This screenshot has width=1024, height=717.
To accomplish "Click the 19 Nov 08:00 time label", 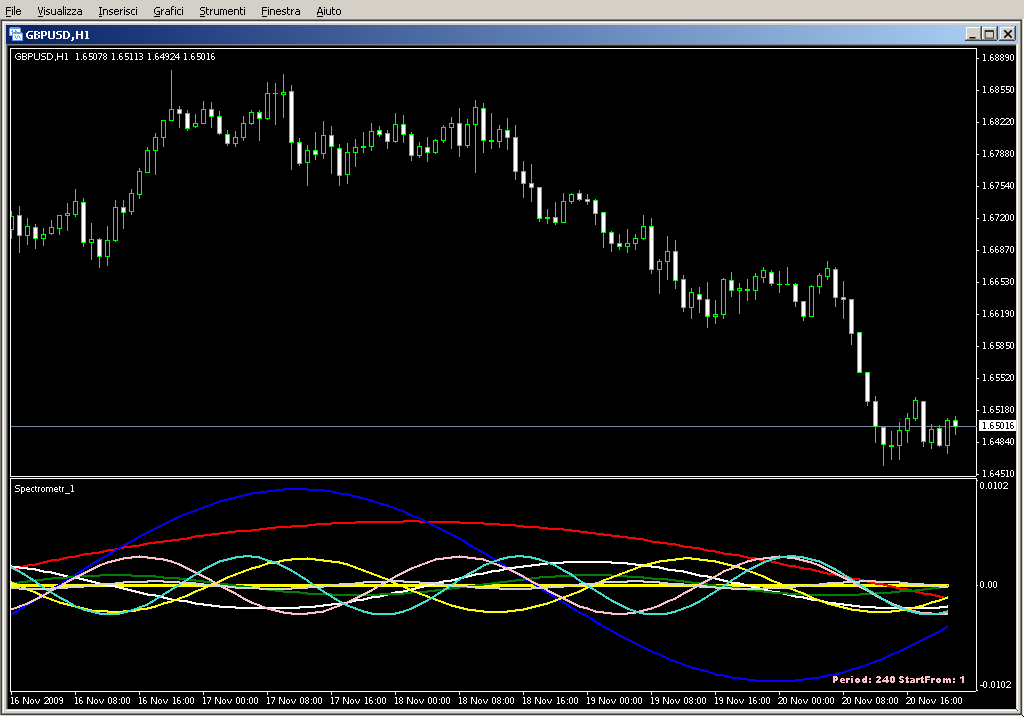I will pos(678,700).
